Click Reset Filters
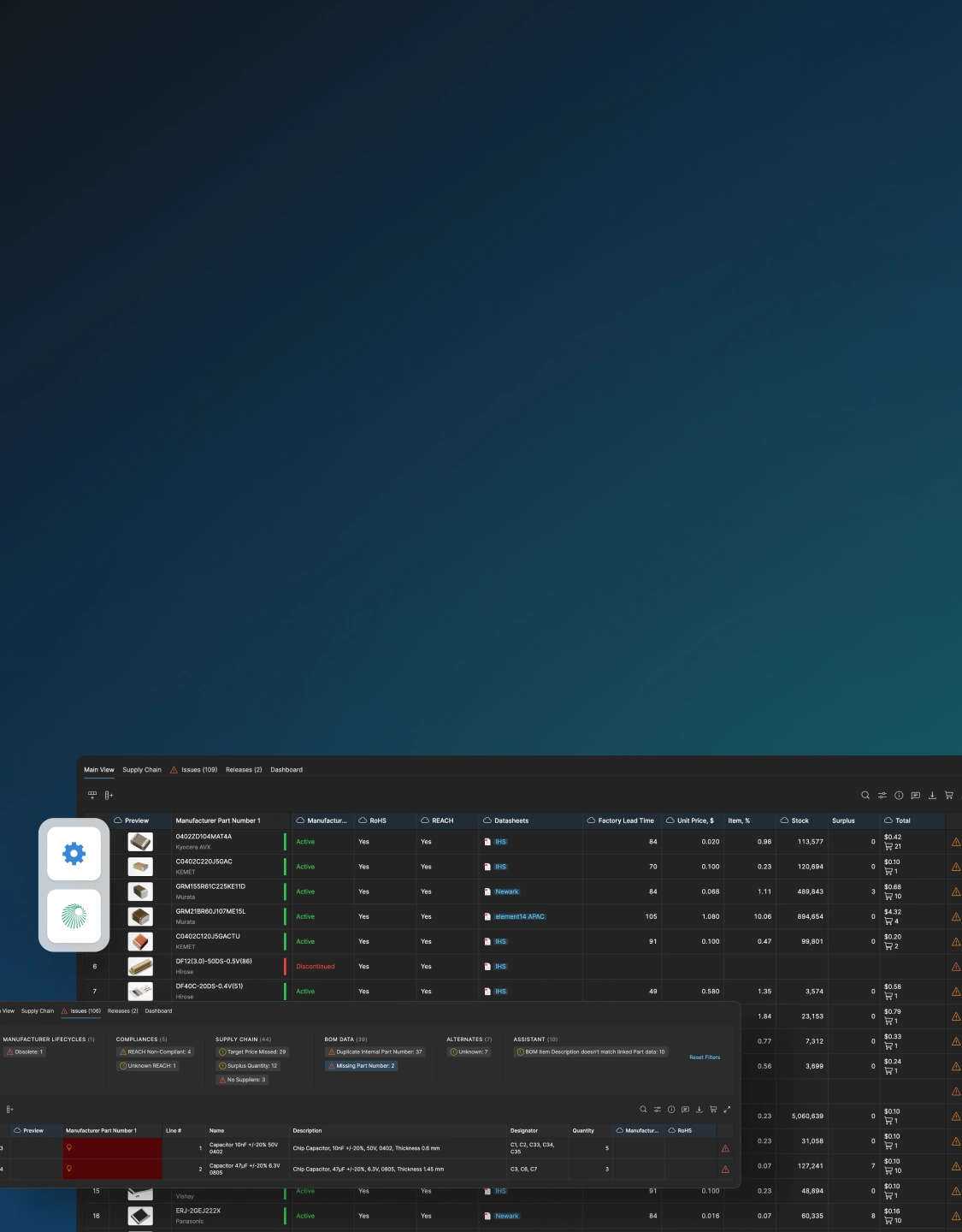The height and width of the screenshot is (1232, 962). click(x=705, y=1057)
